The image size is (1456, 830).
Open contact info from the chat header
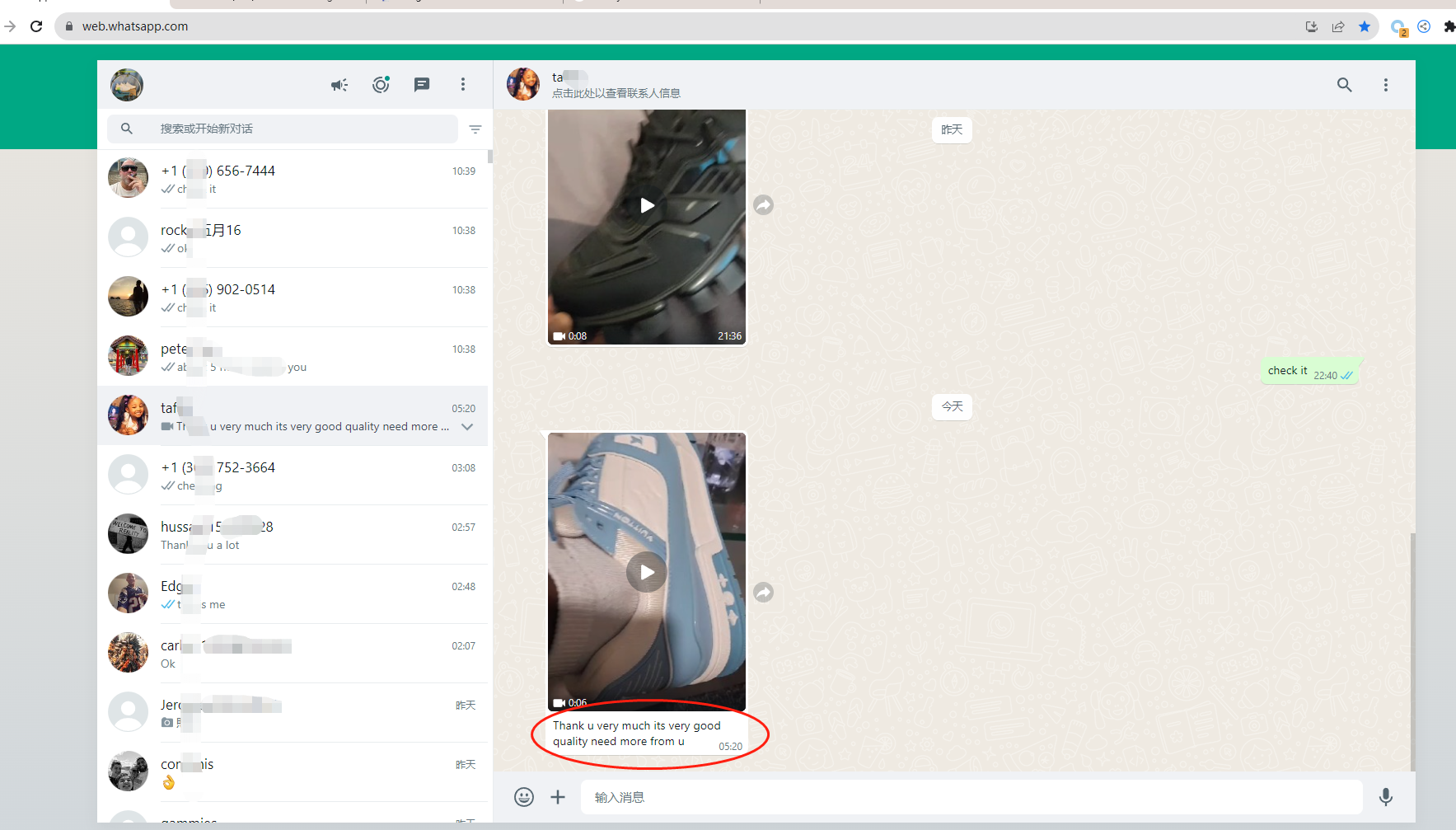[x=616, y=85]
